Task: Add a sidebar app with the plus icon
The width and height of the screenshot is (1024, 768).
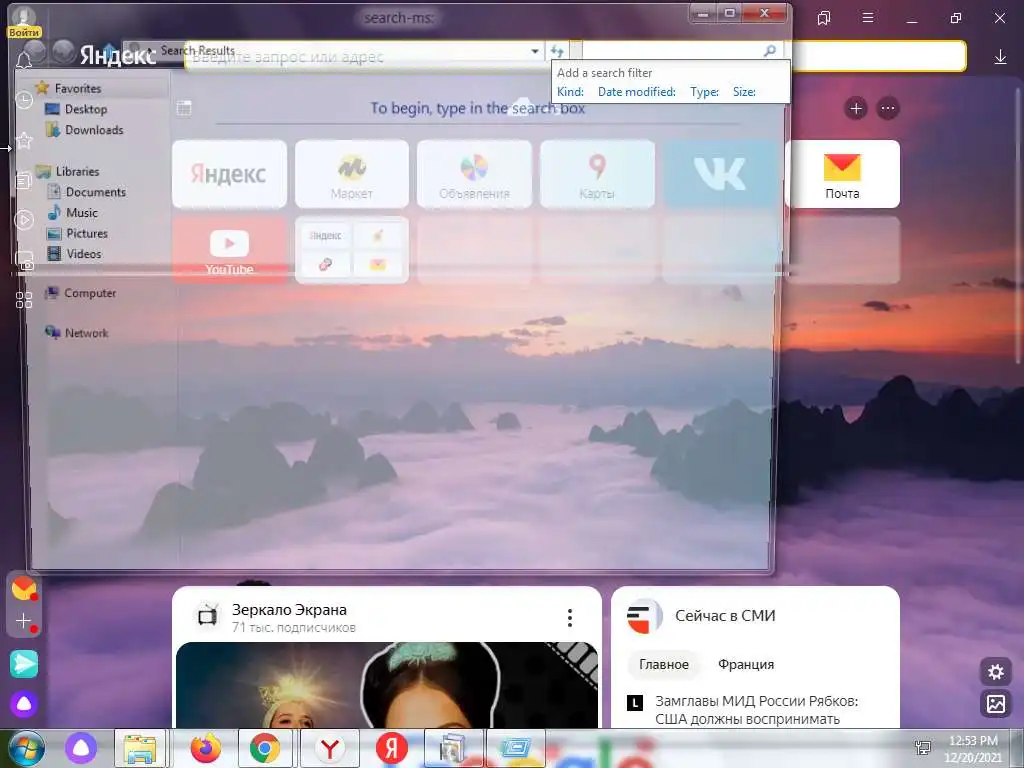Action: tap(24, 620)
